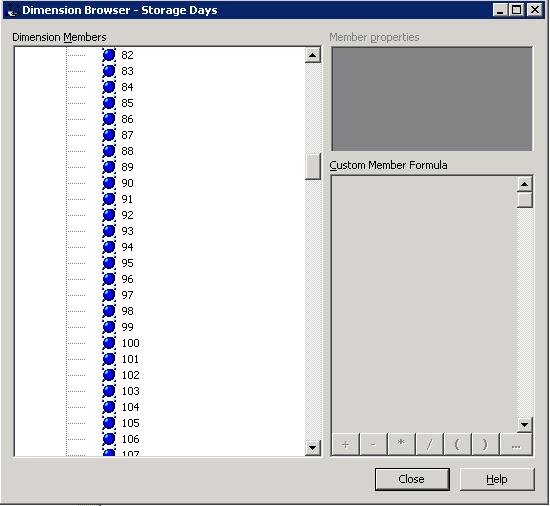Select member 101 in the tree
This screenshot has width=550, height=506.
[x=130, y=359]
